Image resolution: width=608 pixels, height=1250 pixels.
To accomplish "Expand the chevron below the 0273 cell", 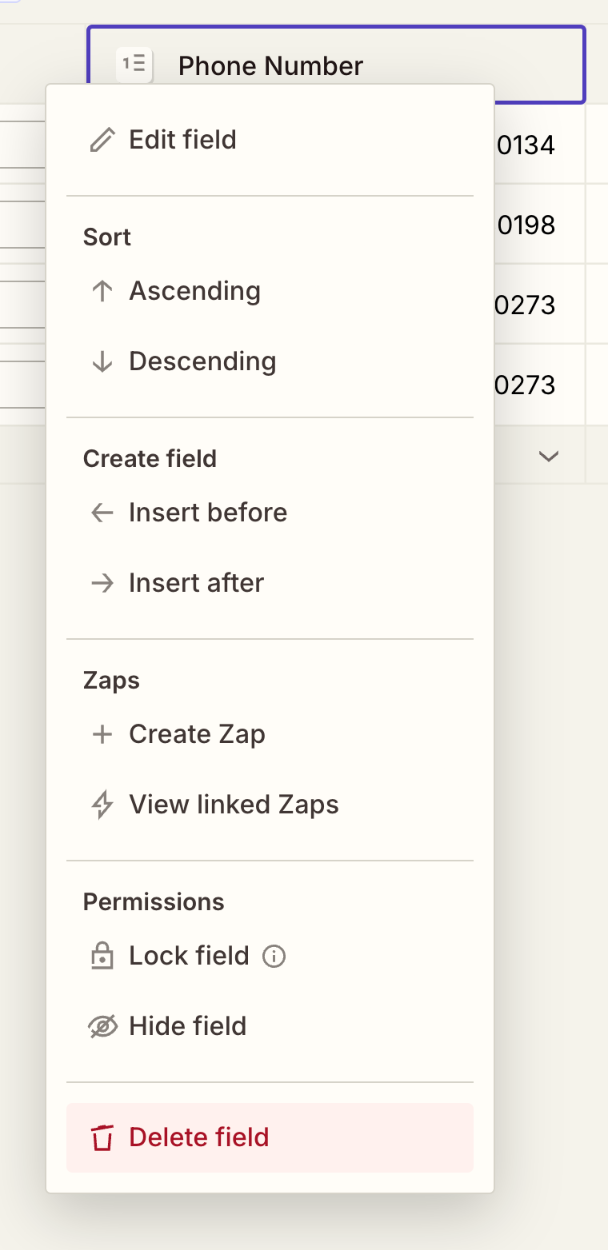I will point(548,456).
